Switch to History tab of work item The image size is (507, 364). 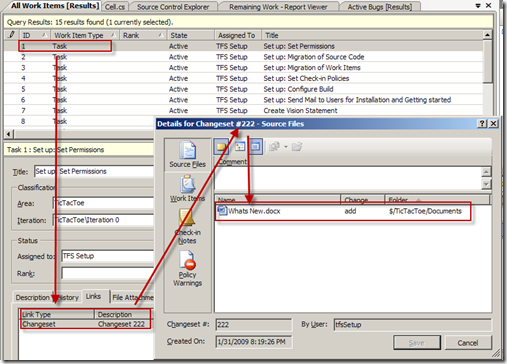tap(67, 297)
